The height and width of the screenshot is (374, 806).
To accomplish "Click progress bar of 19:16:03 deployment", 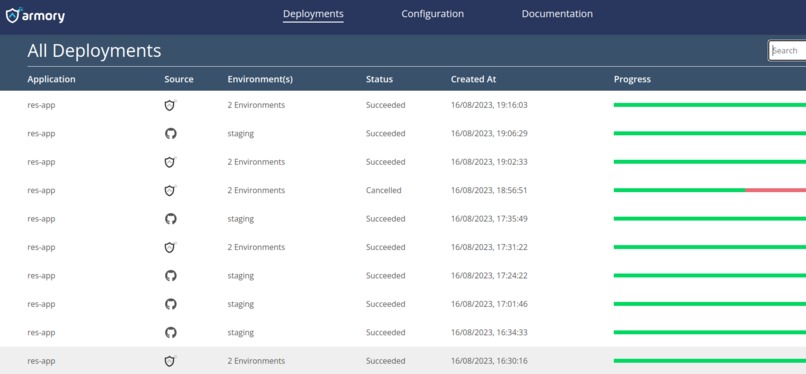I will (710, 105).
